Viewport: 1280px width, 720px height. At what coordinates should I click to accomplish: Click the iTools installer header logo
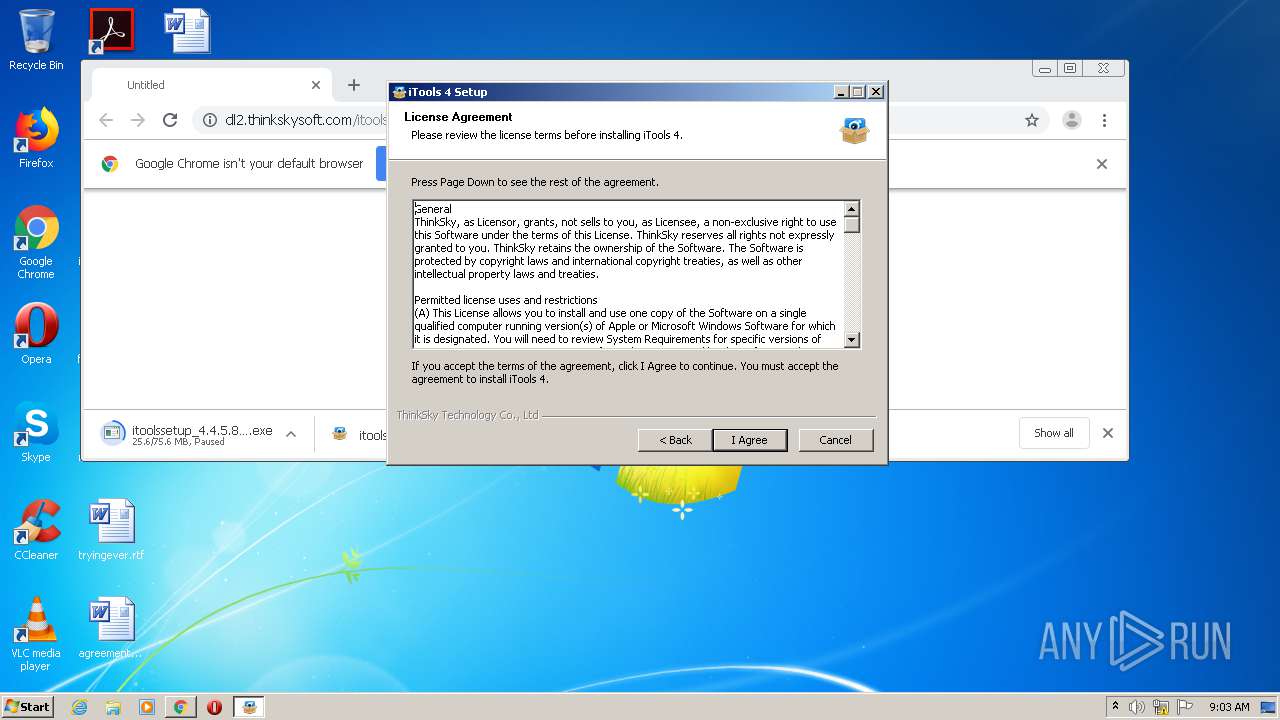(x=854, y=130)
